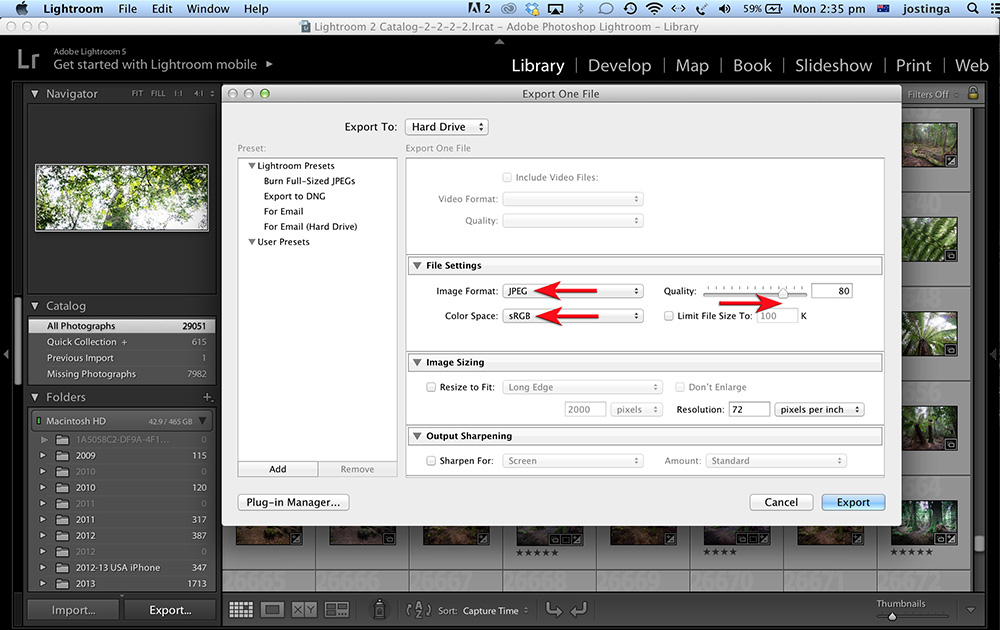1000x630 pixels.
Task: Open Survey view icon in the toolbar
Action: pyautogui.click(x=336, y=610)
